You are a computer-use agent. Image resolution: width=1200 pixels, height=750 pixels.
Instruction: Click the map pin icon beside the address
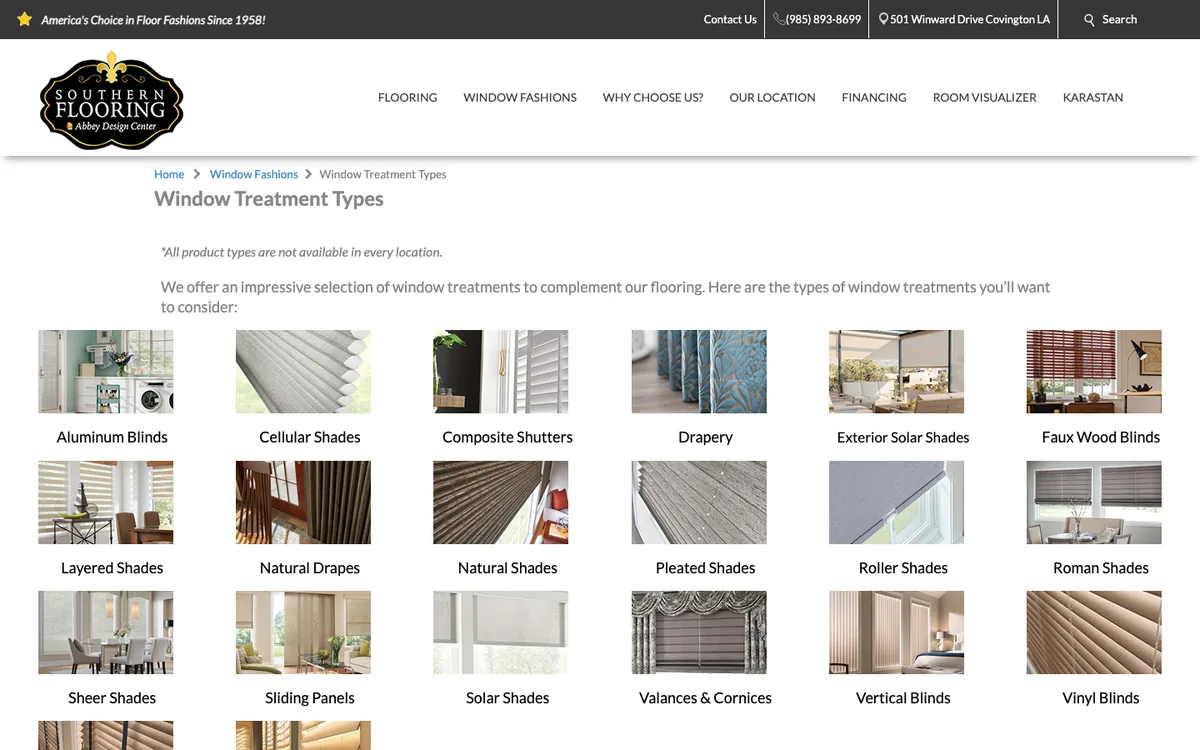[x=884, y=19]
